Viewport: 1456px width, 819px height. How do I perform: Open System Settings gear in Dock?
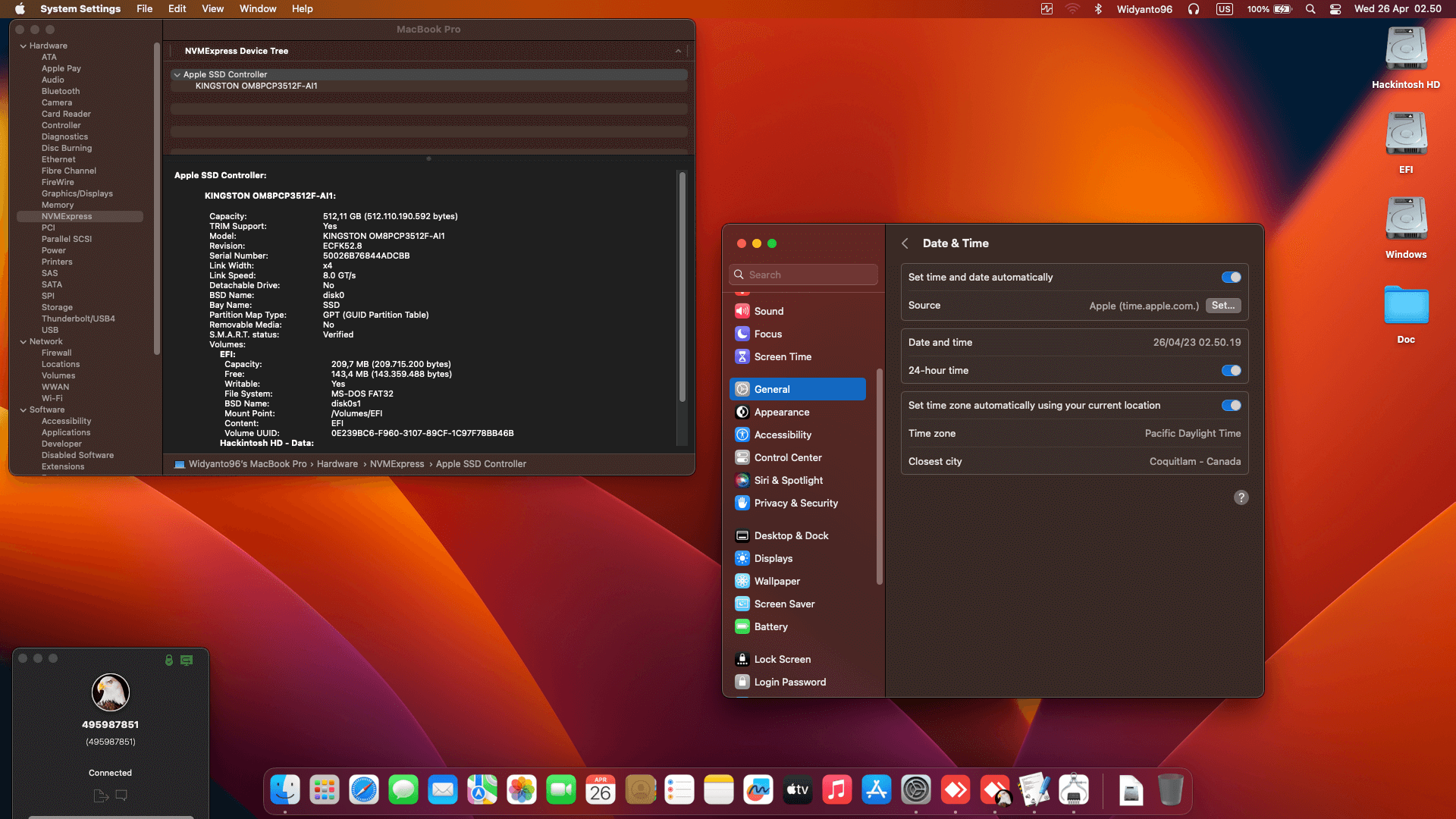tap(916, 790)
